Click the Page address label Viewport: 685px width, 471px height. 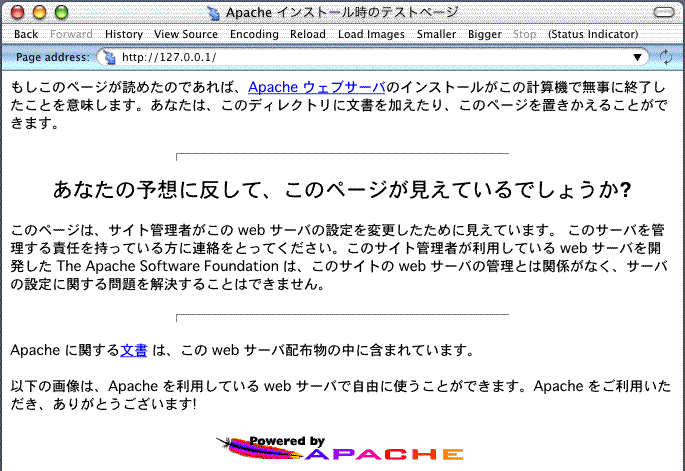[x=52, y=57]
